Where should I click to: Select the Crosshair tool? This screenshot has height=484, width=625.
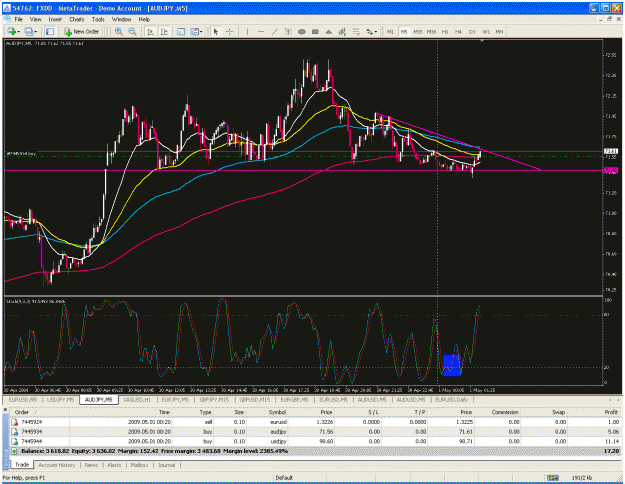click(x=230, y=31)
